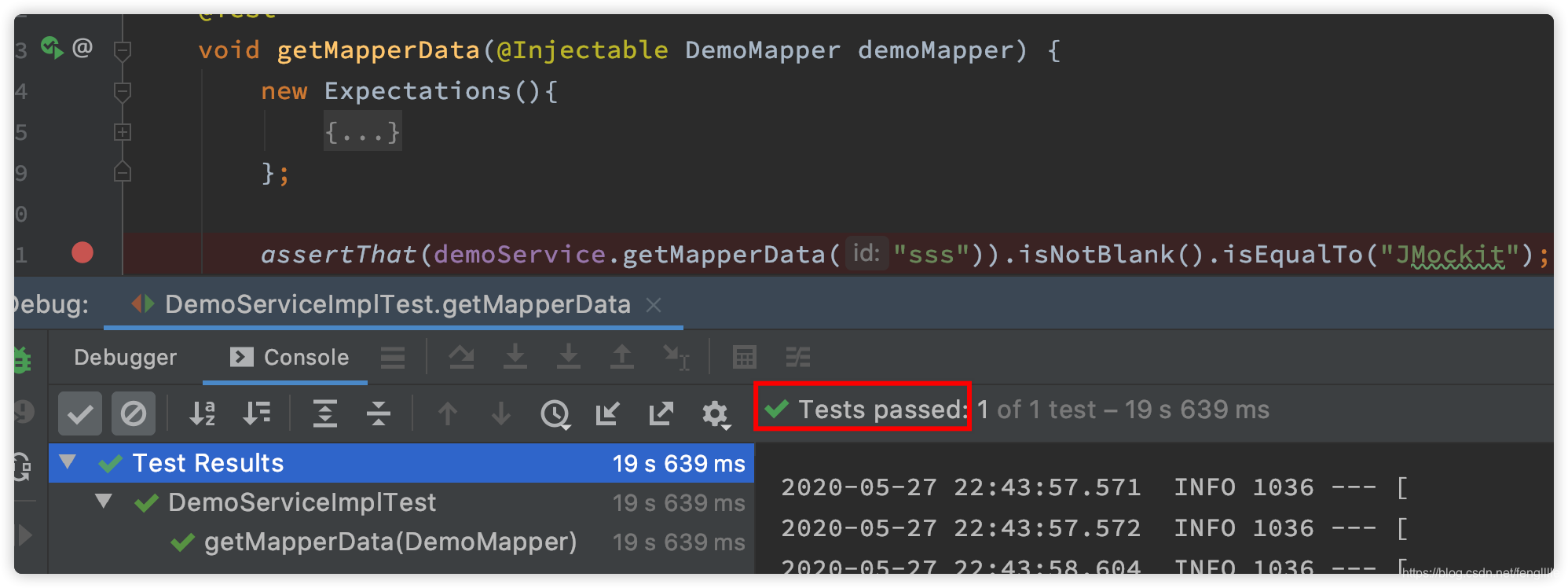The height and width of the screenshot is (588, 1568).
Task: Click the debug bug icon in left sidebar
Action: [x=22, y=359]
